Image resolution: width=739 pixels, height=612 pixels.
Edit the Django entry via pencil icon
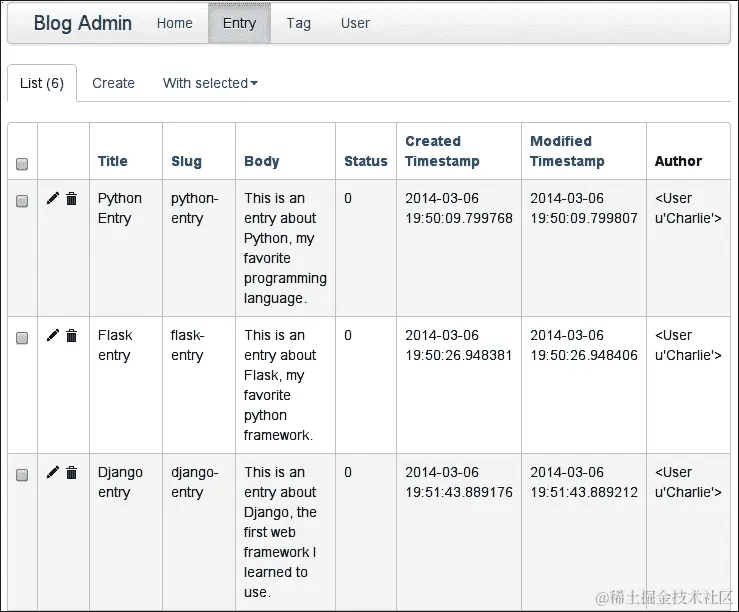53,472
